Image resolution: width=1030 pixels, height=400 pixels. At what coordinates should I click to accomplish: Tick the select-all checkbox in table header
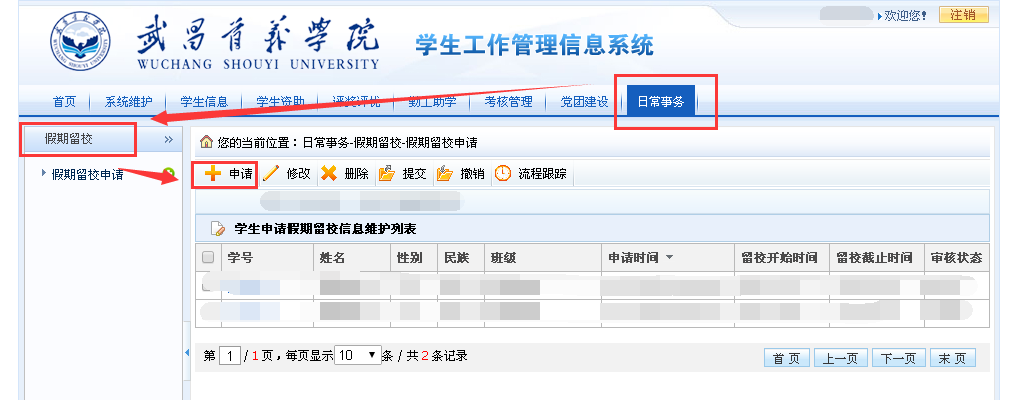[x=208, y=258]
